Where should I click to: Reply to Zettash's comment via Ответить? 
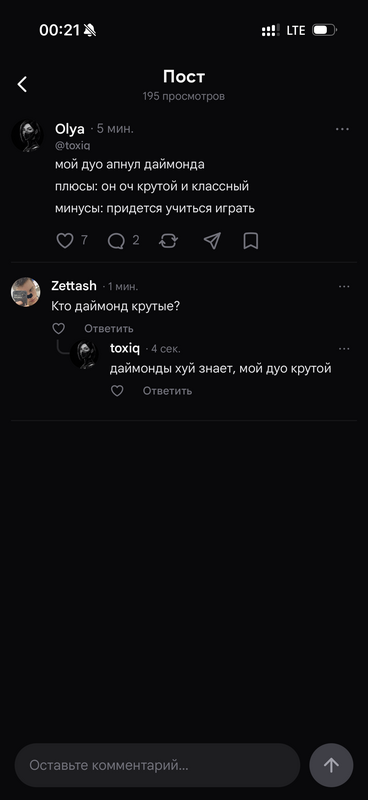(109, 329)
